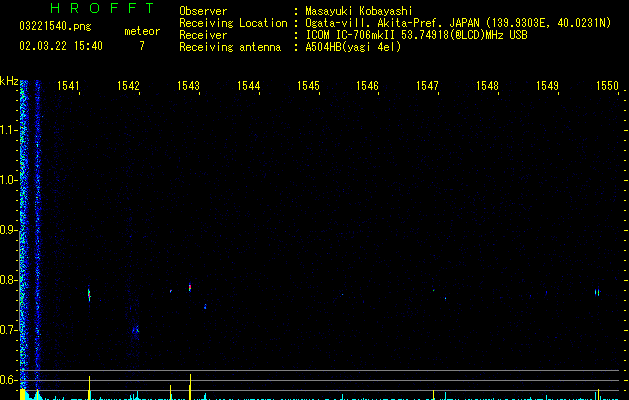
Task: Click the 1546 time axis marker
Action: pyautogui.click(x=368, y=86)
